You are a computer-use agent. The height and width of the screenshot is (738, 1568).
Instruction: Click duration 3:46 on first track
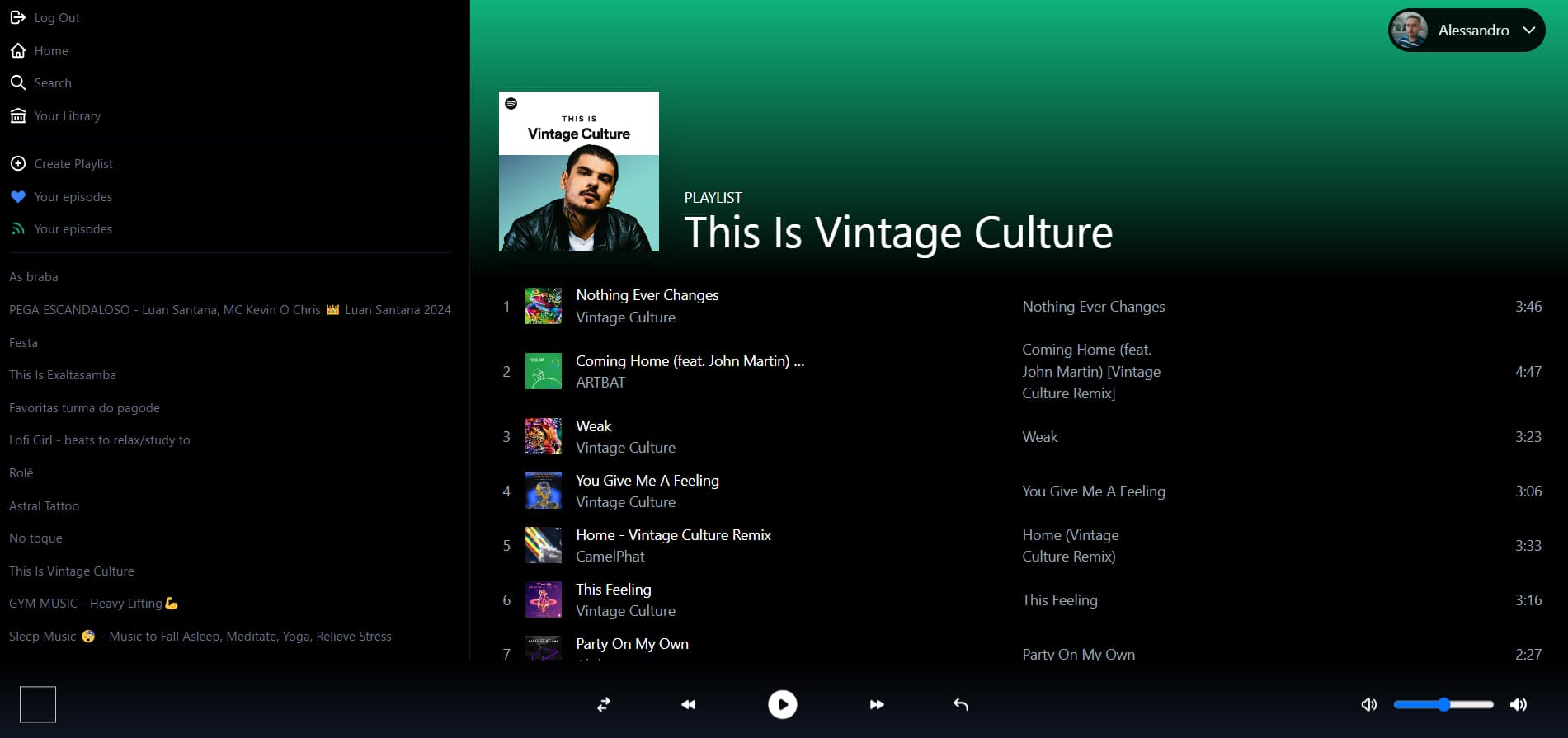click(x=1528, y=307)
